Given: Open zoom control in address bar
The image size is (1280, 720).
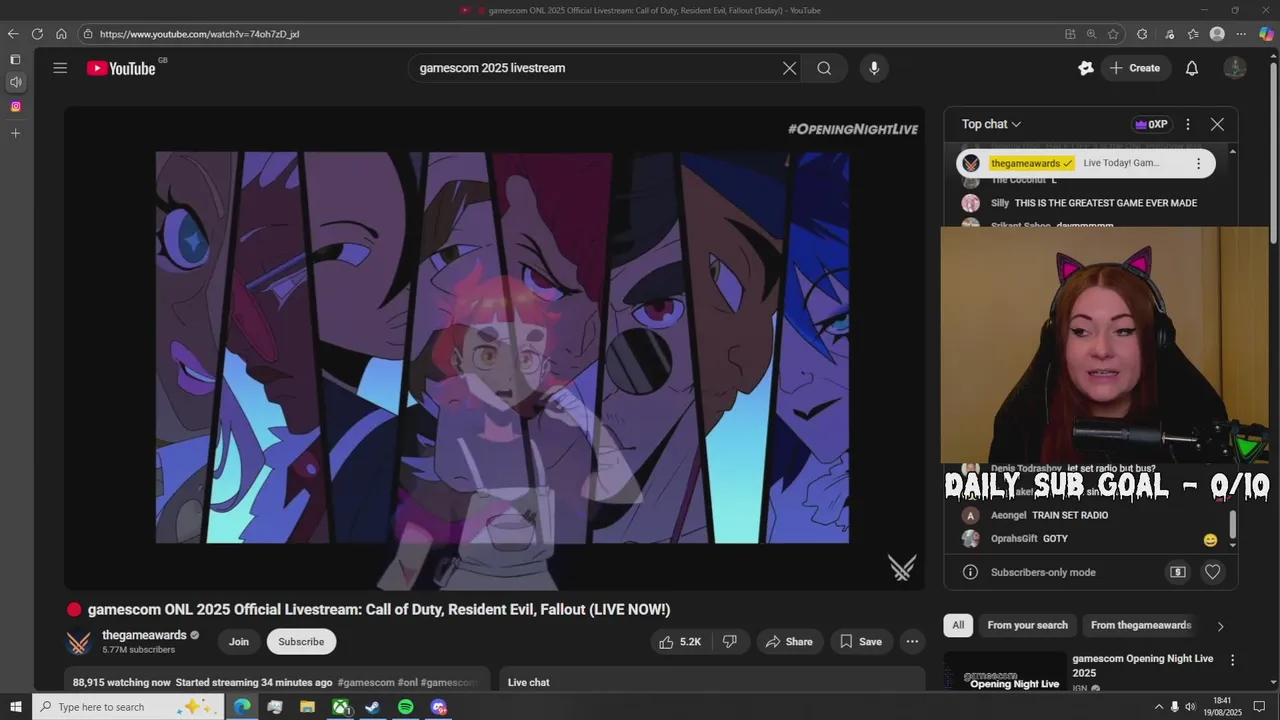Looking at the screenshot, I should coord(1092,34).
